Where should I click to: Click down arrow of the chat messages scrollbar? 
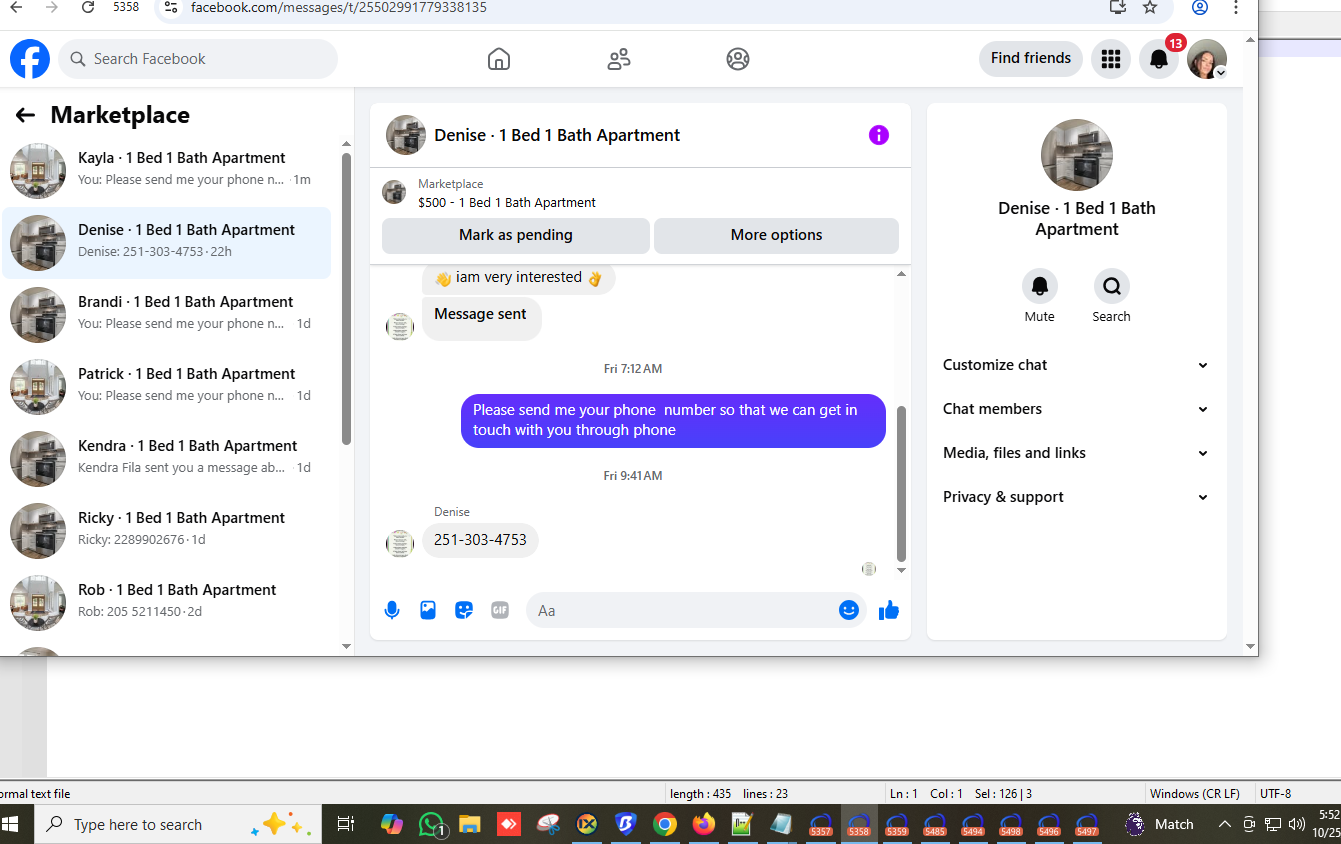pyautogui.click(x=901, y=570)
